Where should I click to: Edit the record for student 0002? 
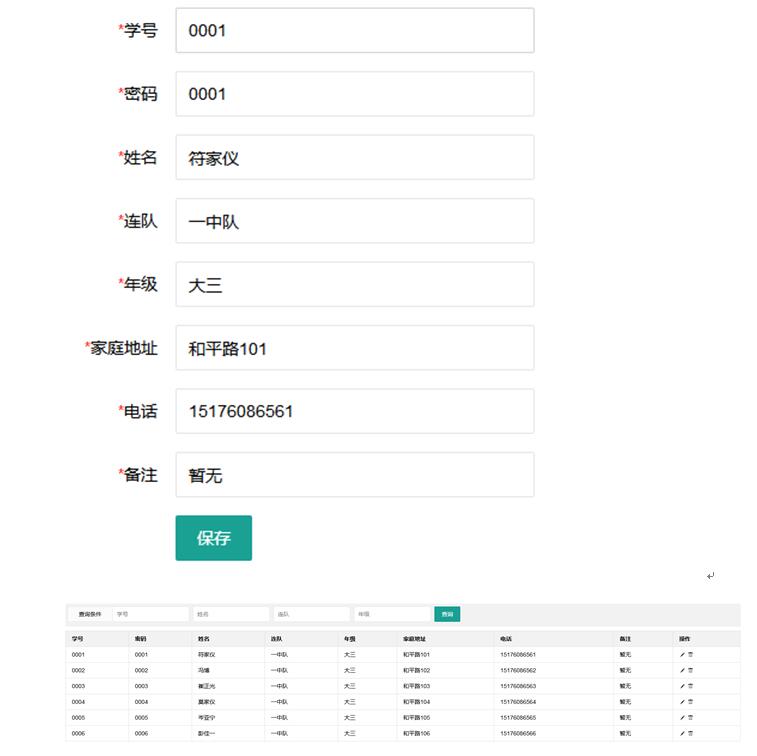tap(682, 670)
